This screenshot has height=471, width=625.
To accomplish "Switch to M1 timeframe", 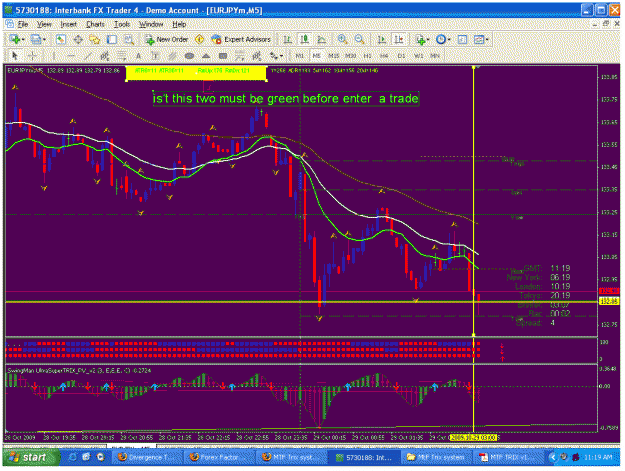I will tap(299, 56).
